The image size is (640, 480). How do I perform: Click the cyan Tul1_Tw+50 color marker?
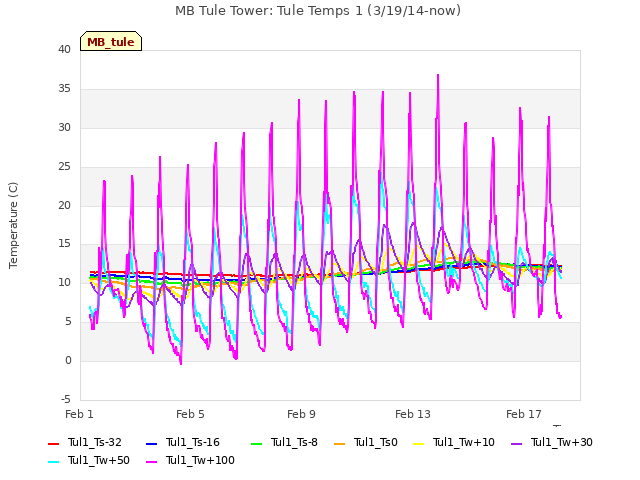click(53, 462)
